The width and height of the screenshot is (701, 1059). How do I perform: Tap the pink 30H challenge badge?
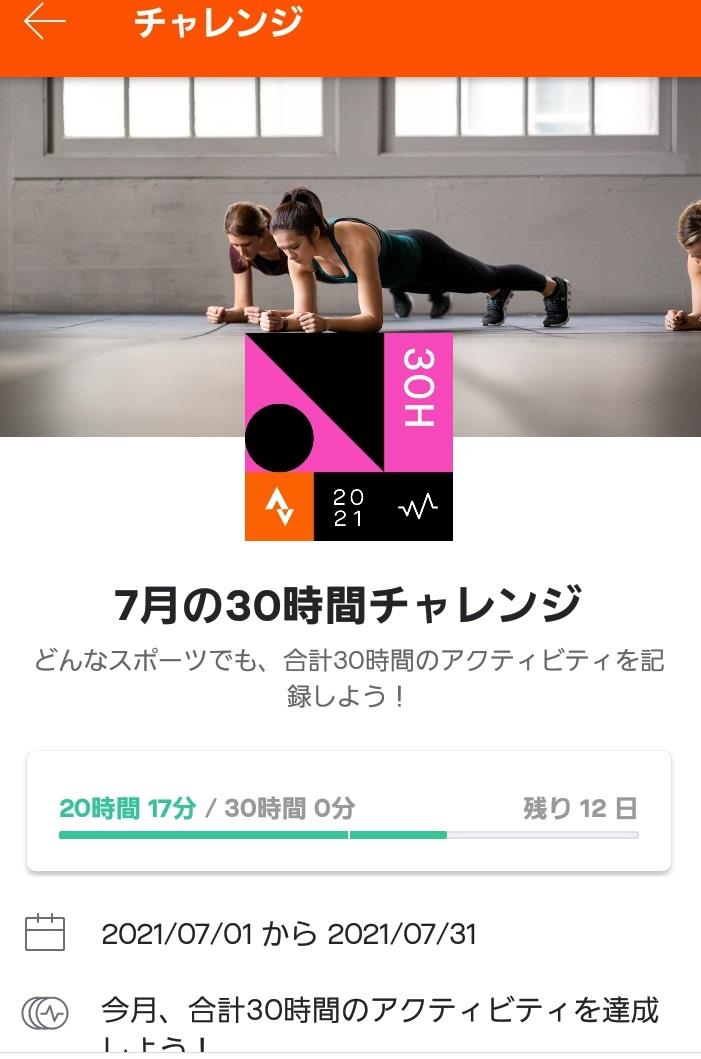point(348,436)
